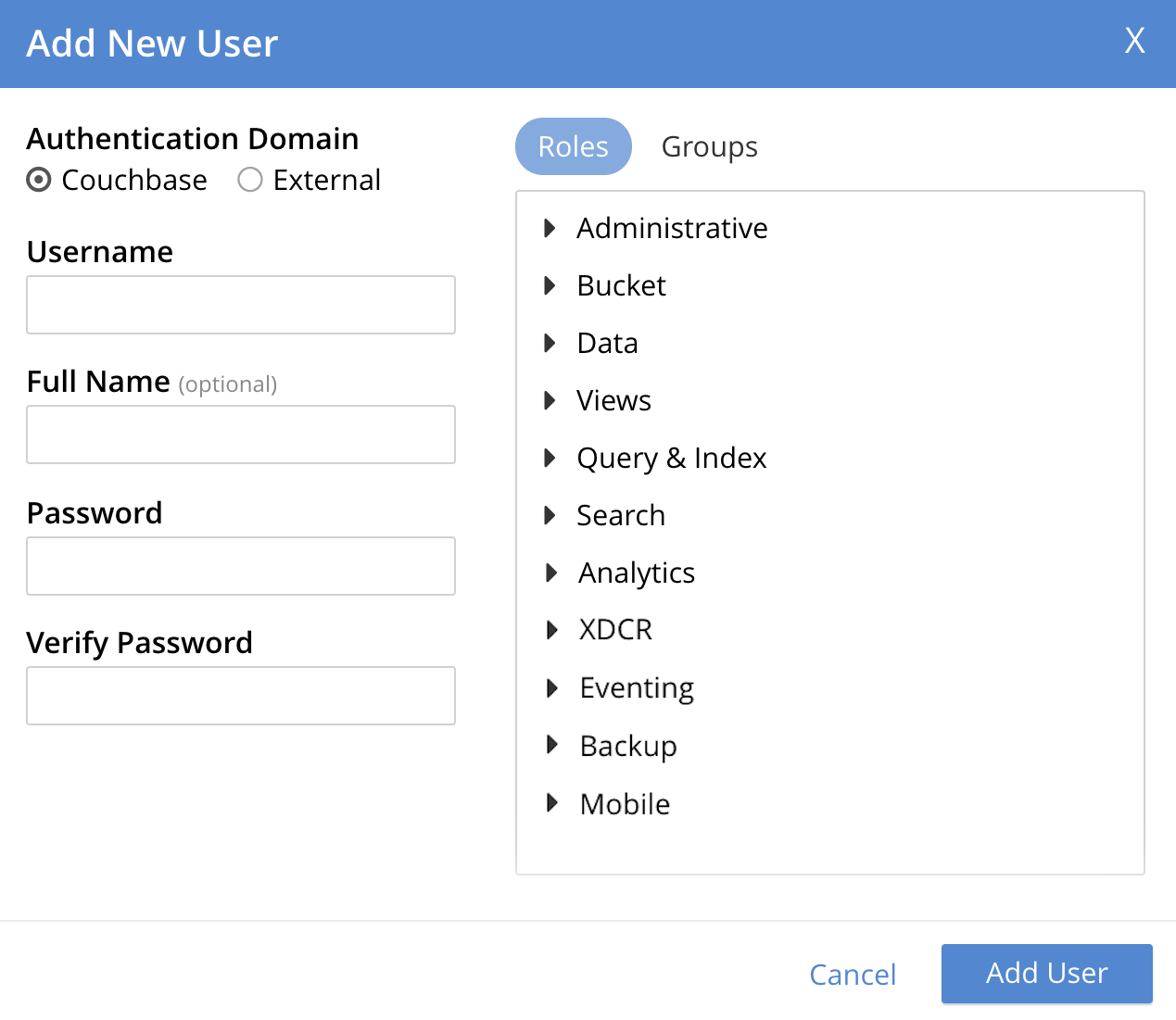Expand the XDCR roles list
The height and width of the screenshot is (1020, 1176).
(x=551, y=630)
